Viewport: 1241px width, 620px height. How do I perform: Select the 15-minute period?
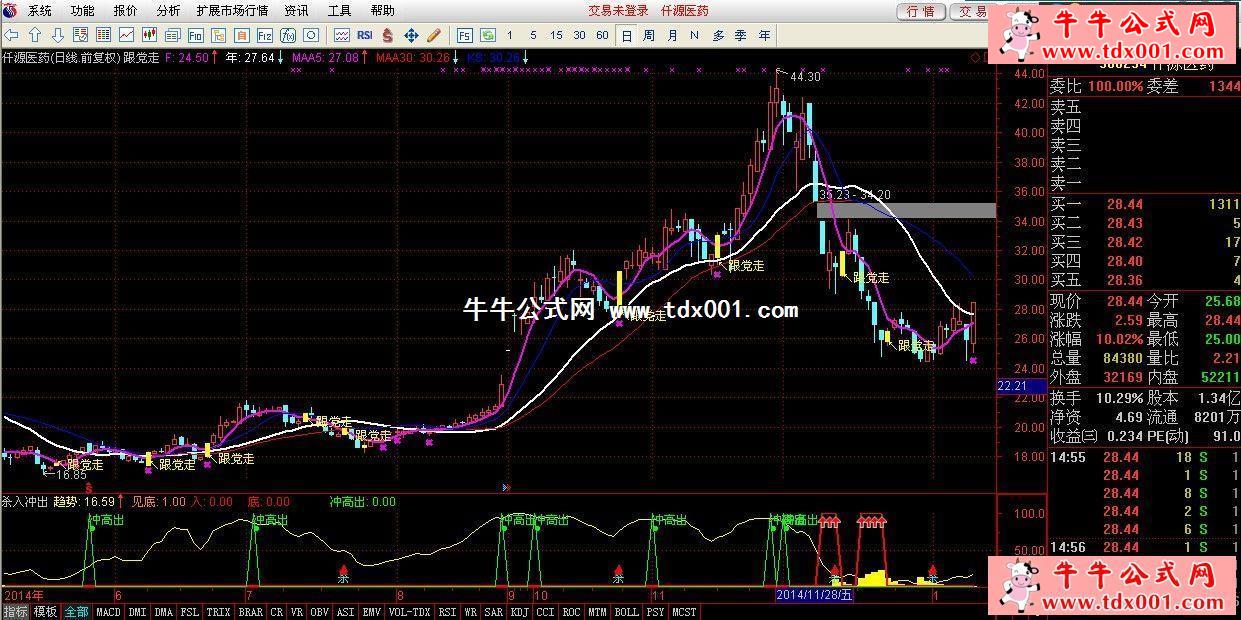pos(555,35)
